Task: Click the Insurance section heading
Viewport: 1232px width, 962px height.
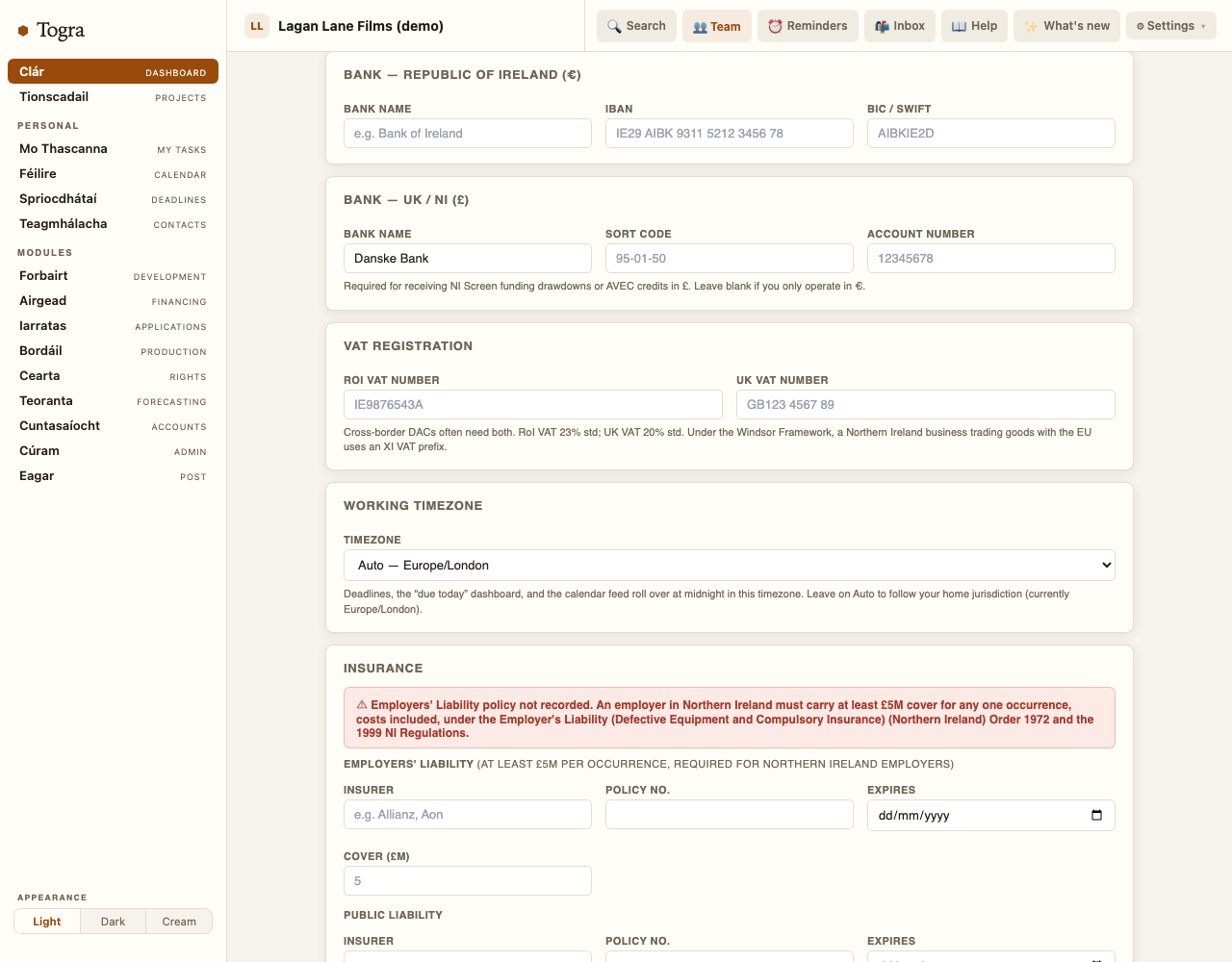Action: coord(383,669)
